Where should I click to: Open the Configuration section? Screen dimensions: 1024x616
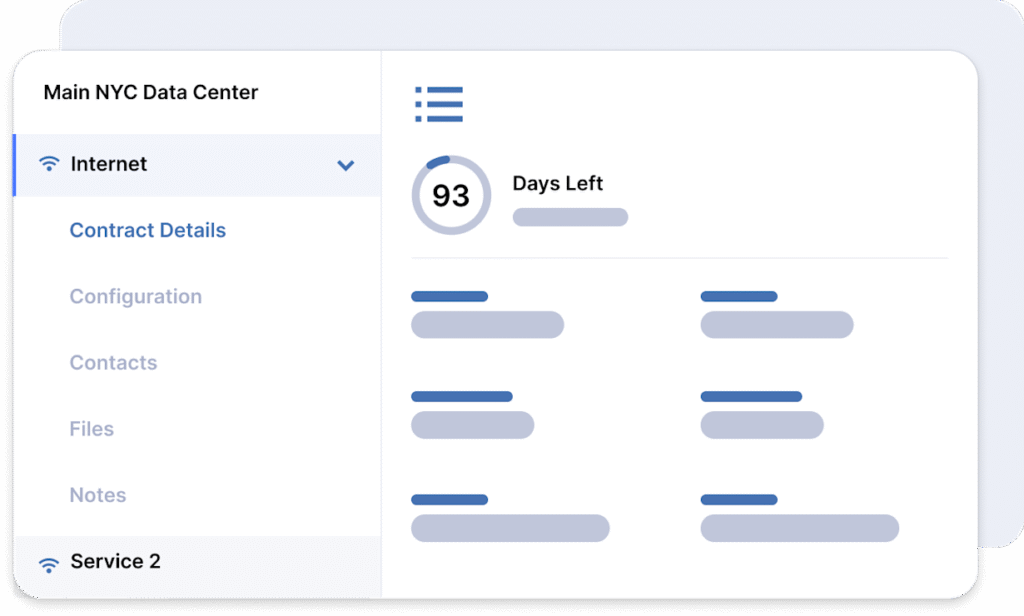coord(136,297)
